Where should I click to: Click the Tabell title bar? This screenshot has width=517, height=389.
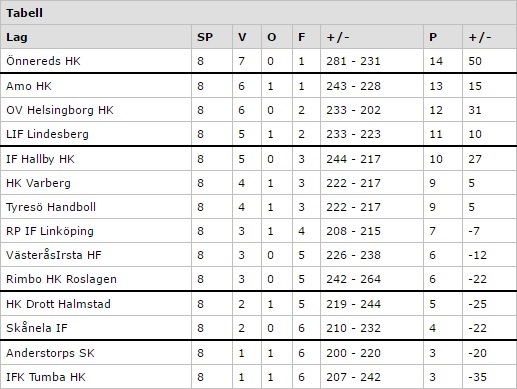[x=258, y=13]
